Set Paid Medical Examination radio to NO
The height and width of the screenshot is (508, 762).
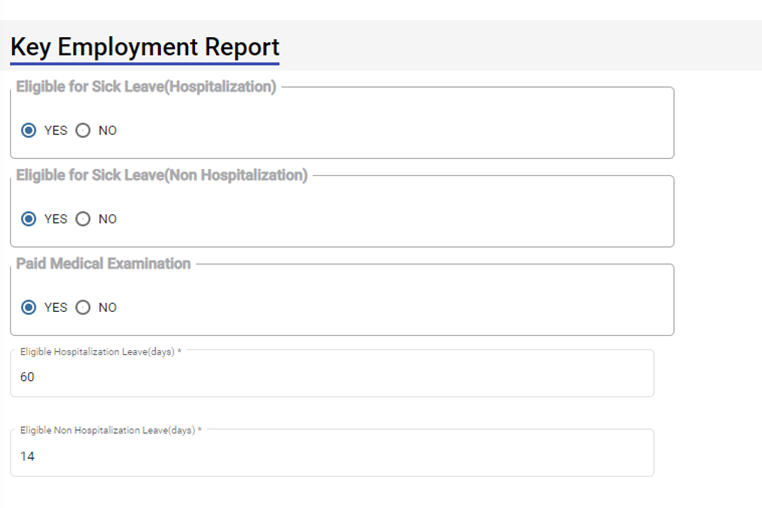pyautogui.click(x=83, y=307)
